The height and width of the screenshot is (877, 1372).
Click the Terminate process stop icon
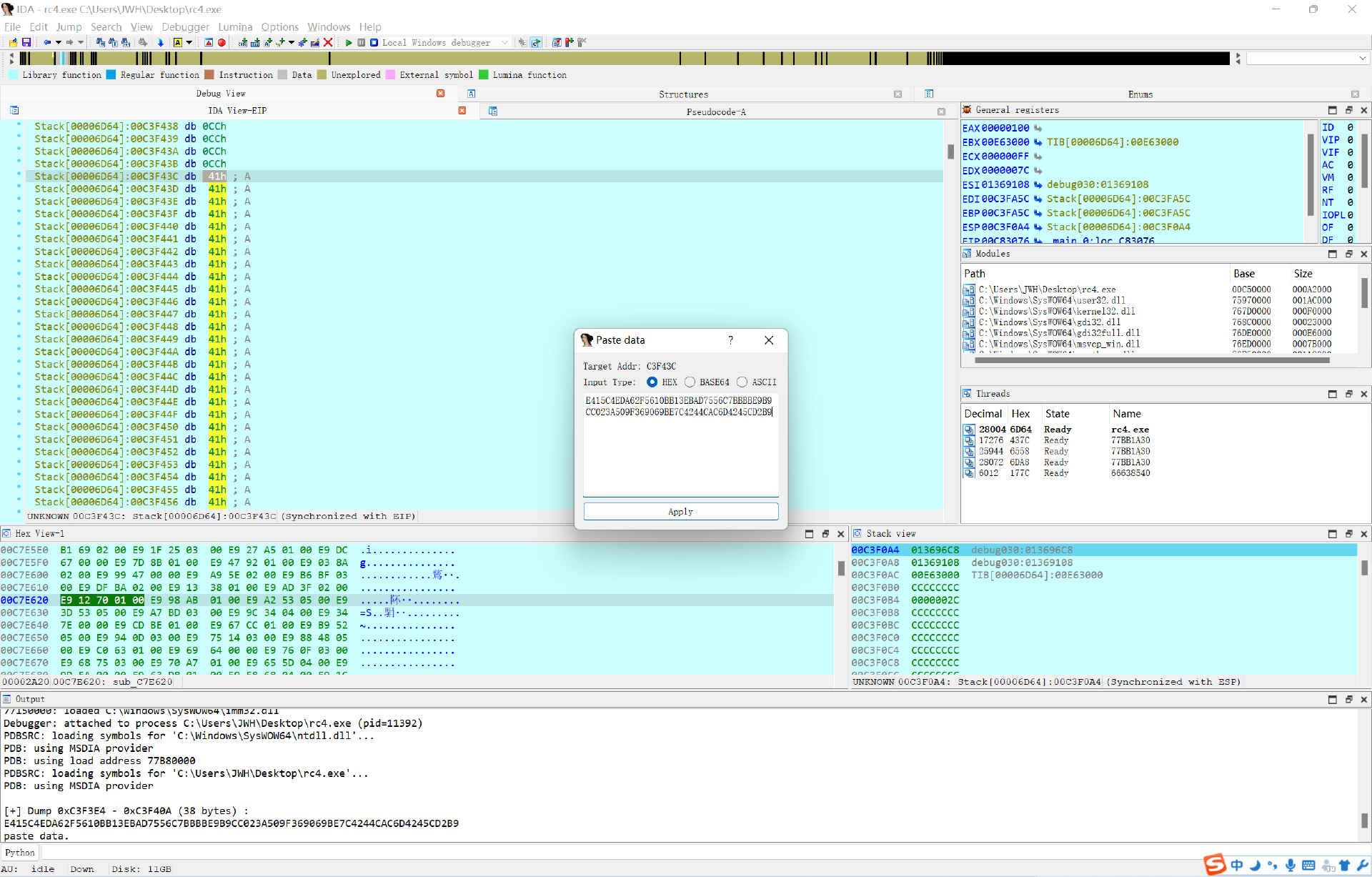coord(374,43)
